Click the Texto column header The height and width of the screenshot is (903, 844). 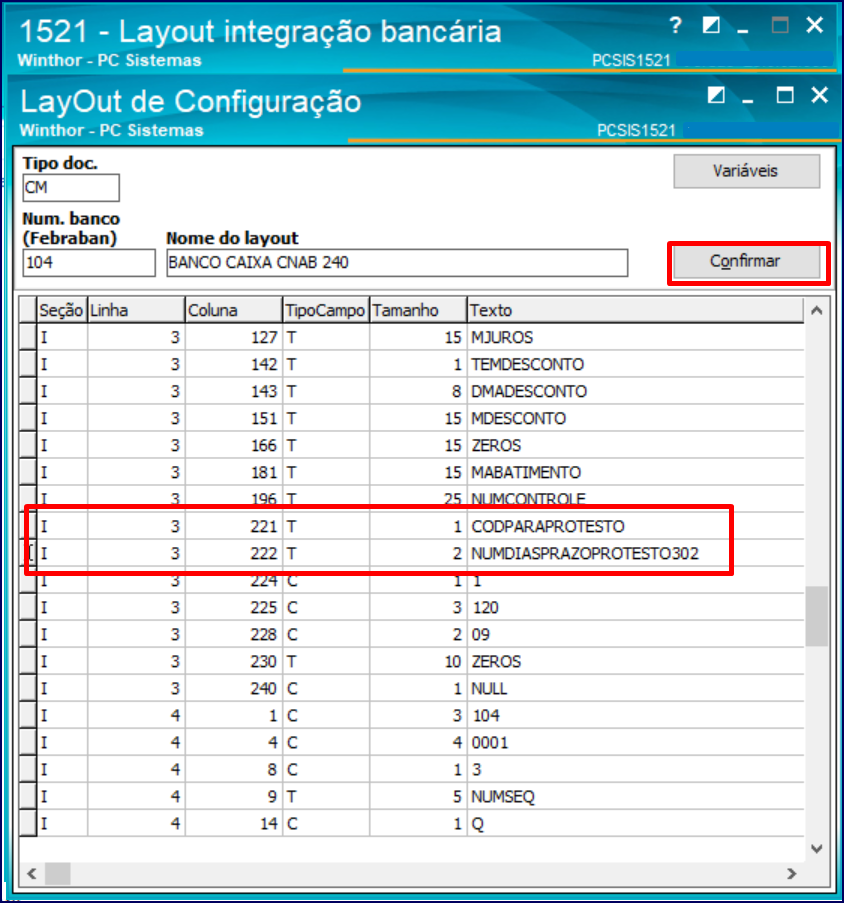(636, 310)
